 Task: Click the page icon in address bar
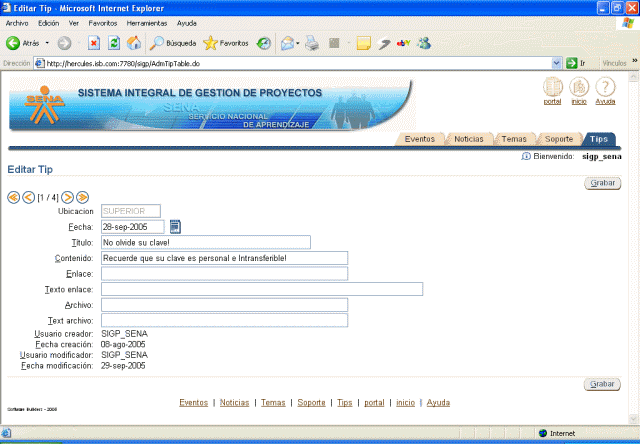pos(40,63)
